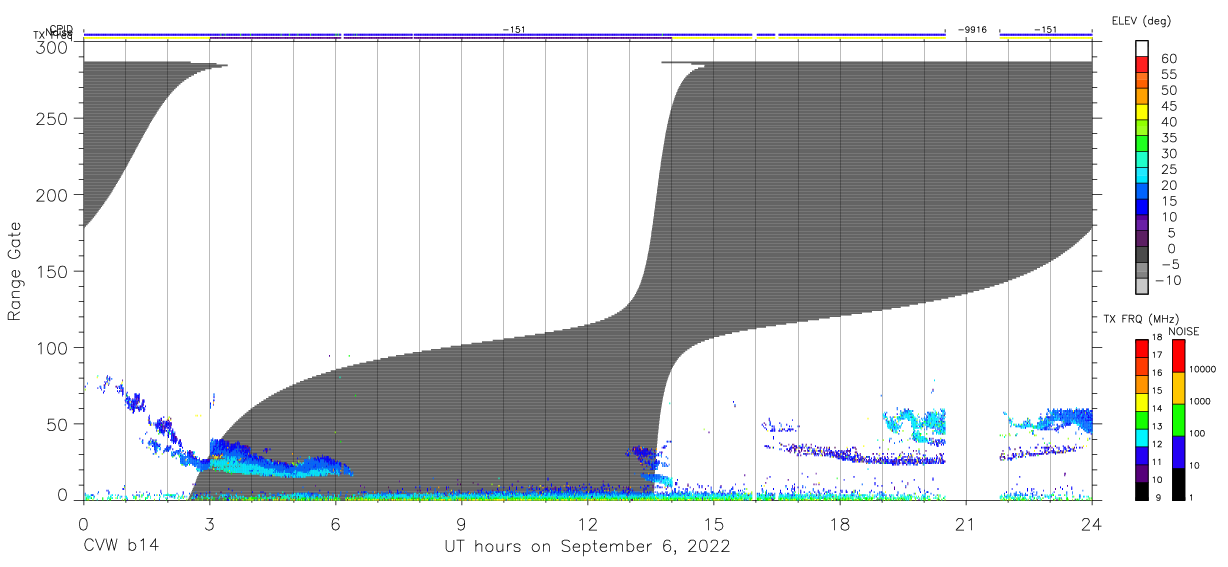1228x567 pixels.
Task: Click the blue segment of NOISE color bar
Action: coord(1178,452)
